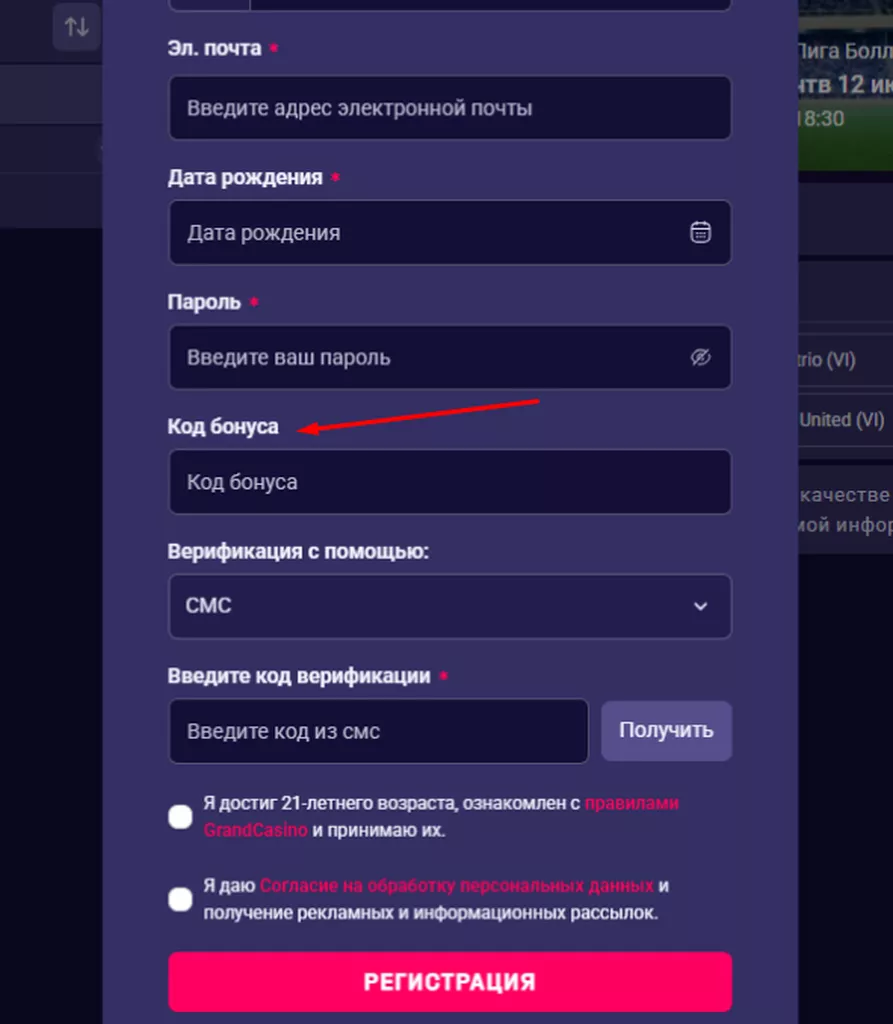Click the Код бонуса field label
The image size is (893, 1024).
point(223,427)
